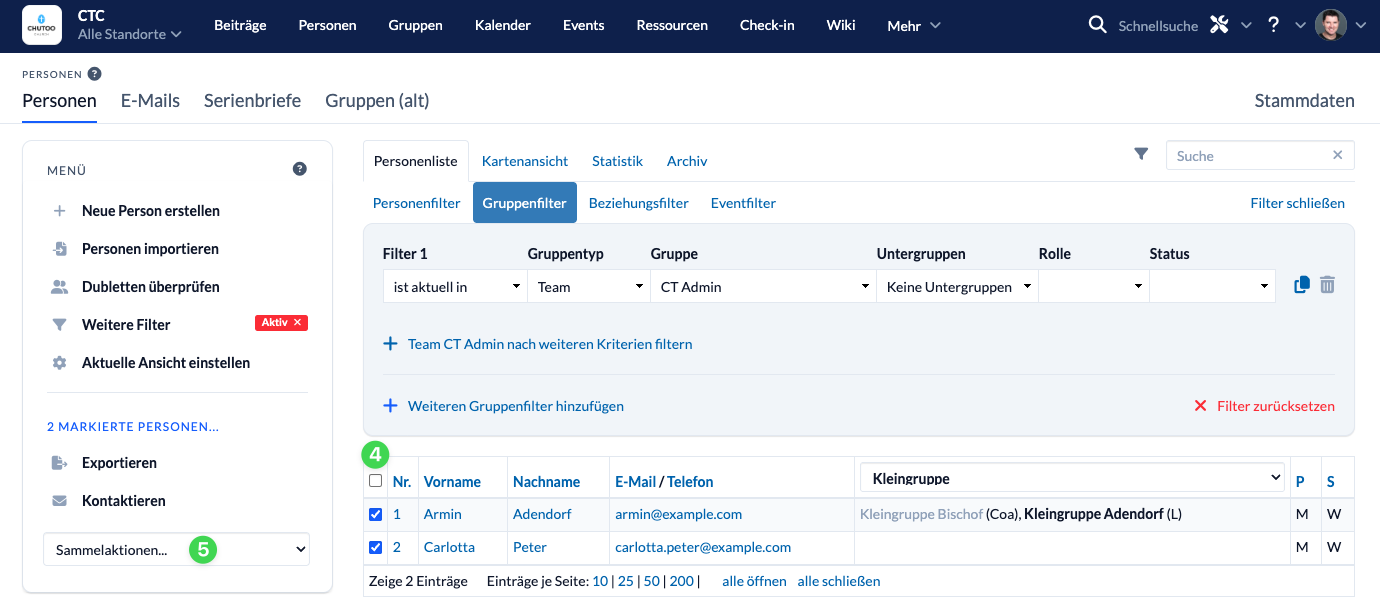
Task: Toggle the select-all checkbox in table header
Action: pos(375,481)
